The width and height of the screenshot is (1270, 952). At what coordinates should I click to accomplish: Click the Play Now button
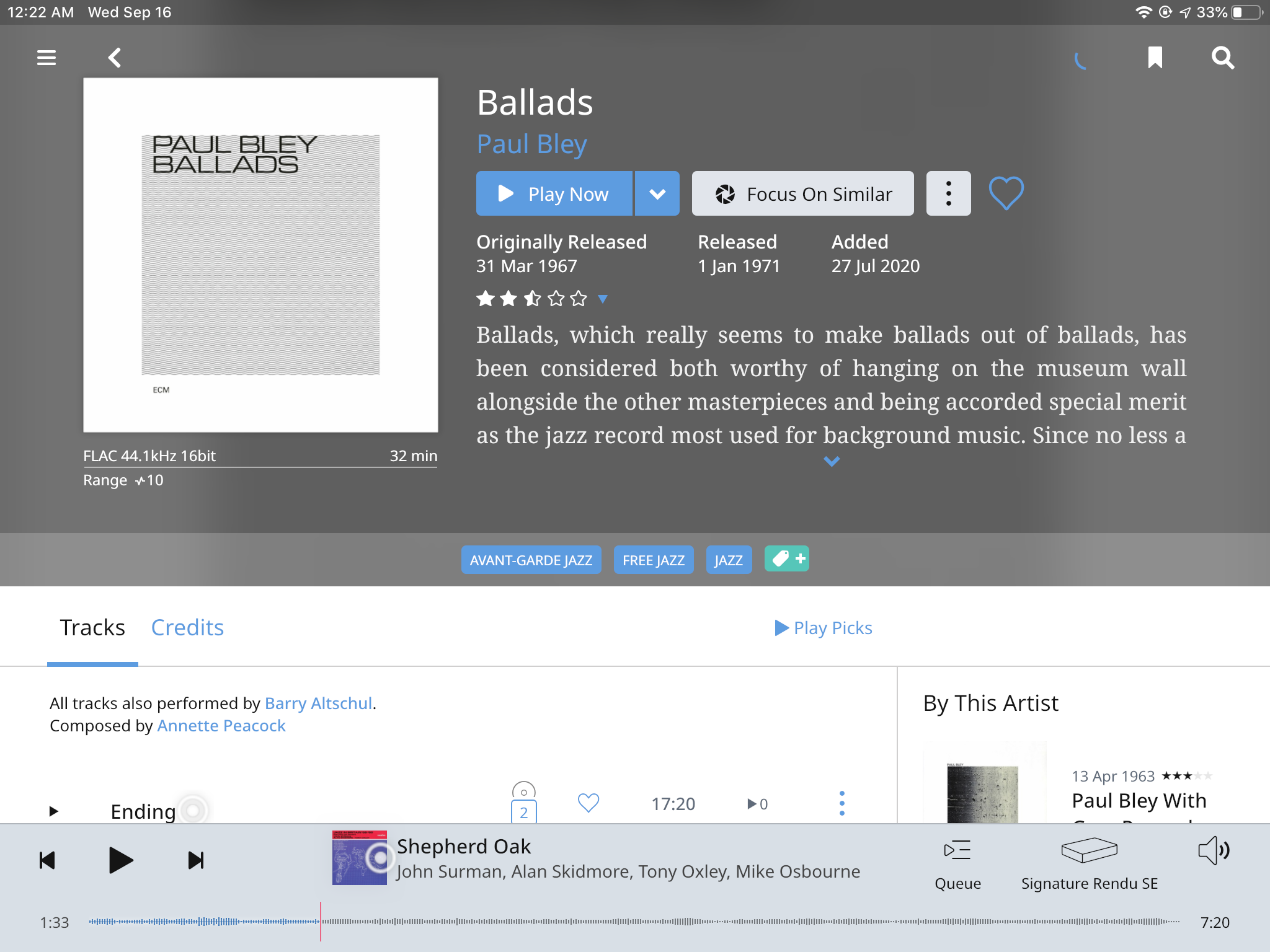point(554,193)
